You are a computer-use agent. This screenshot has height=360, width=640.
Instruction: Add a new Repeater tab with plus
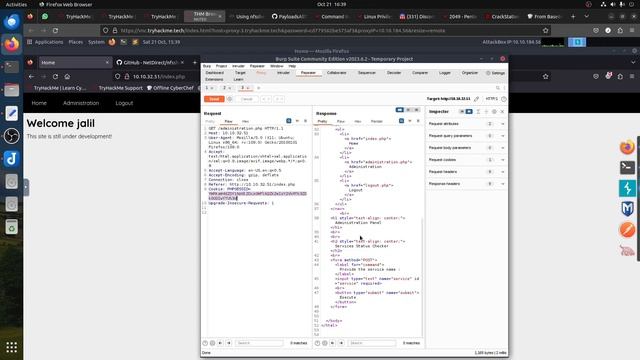click(x=258, y=88)
